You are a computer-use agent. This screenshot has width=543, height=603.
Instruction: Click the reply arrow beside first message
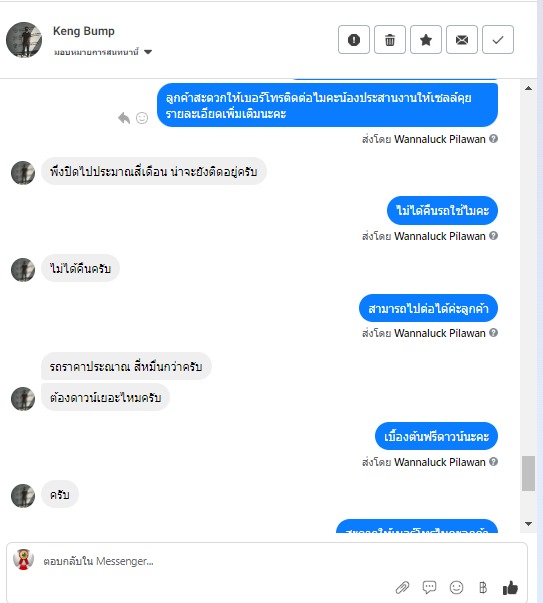point(124,118)
